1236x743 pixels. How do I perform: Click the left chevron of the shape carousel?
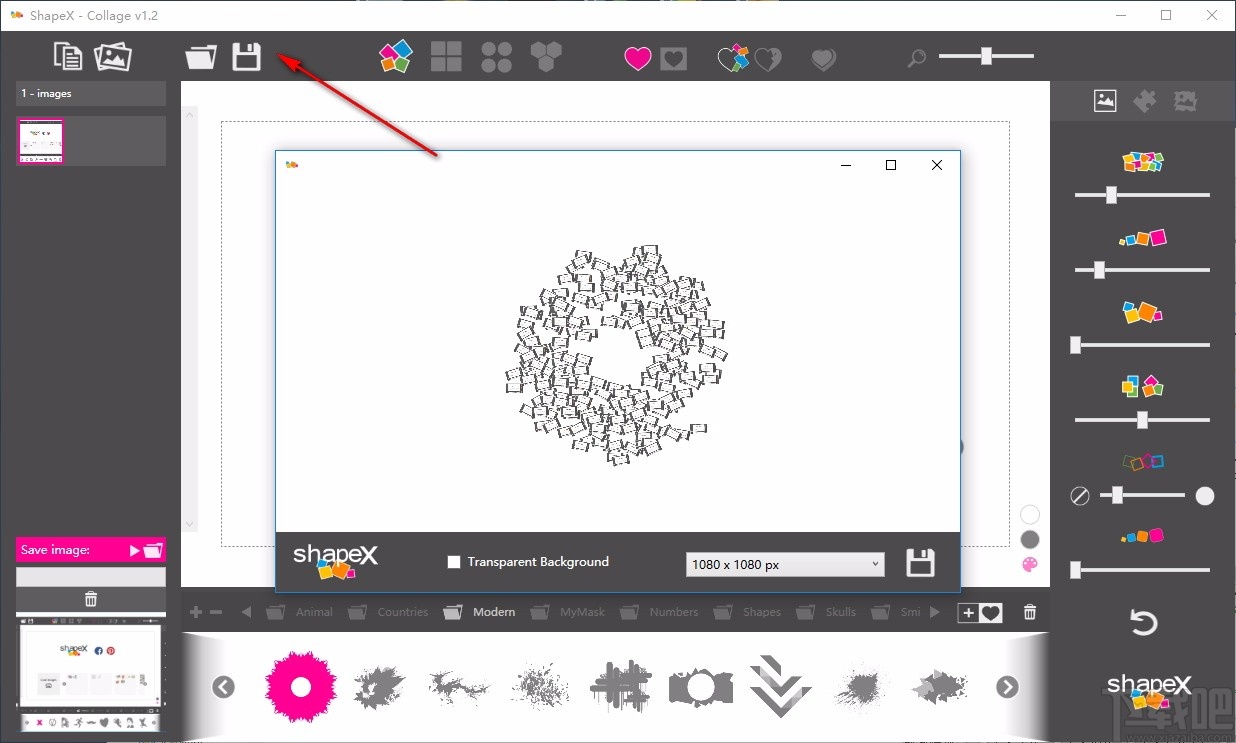pyautogui.click(x=223, y=687)
